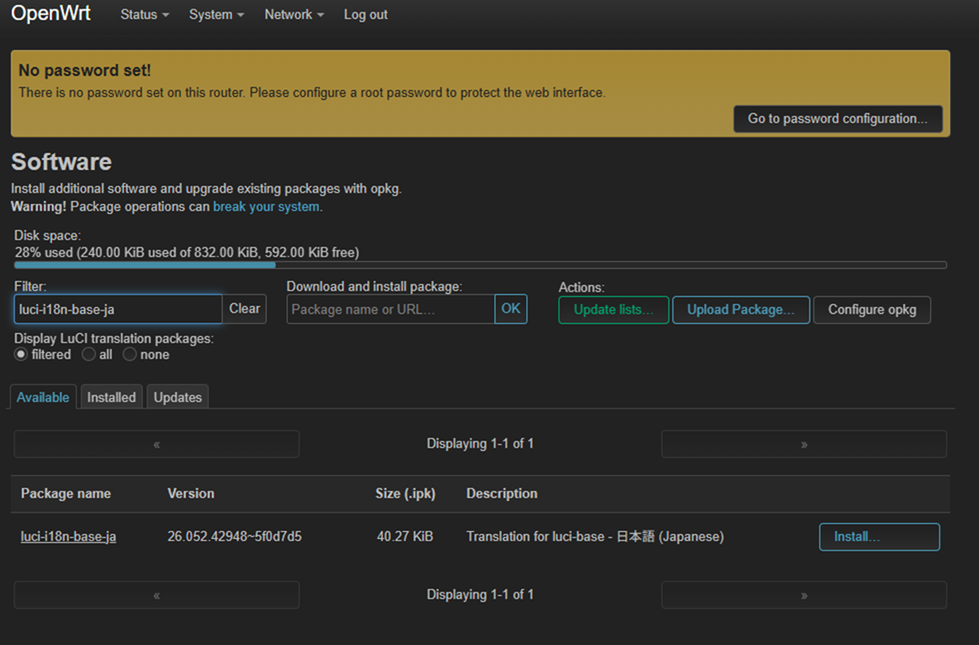
Task: Click the bottom previous page « button
Action: pos(156,595)
